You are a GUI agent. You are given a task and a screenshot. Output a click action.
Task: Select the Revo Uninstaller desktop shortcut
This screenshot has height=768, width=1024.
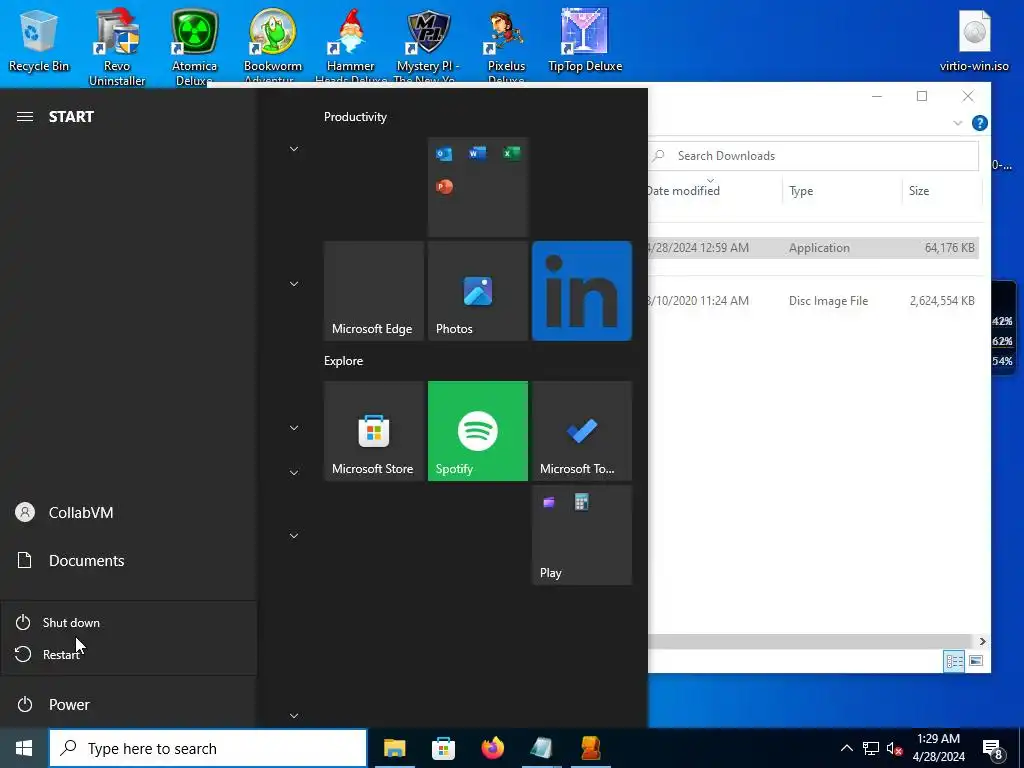point(117,47)
